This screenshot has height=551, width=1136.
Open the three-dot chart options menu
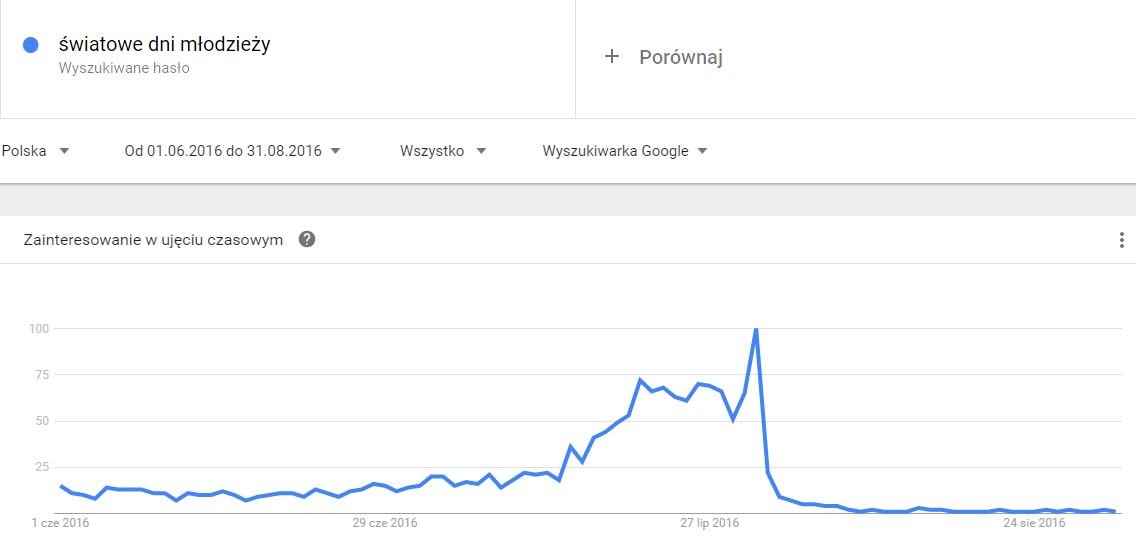click(1122, 240)
